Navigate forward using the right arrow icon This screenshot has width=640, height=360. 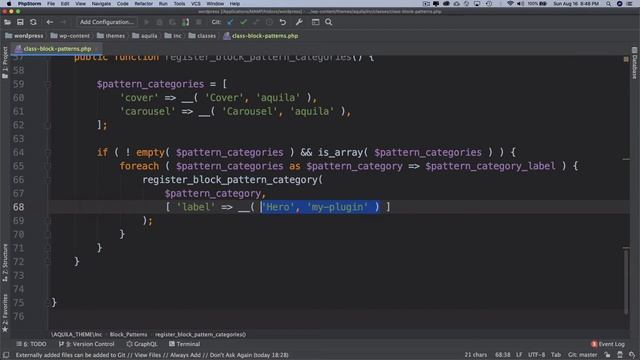pyautogui.click(x=63, y=22)
